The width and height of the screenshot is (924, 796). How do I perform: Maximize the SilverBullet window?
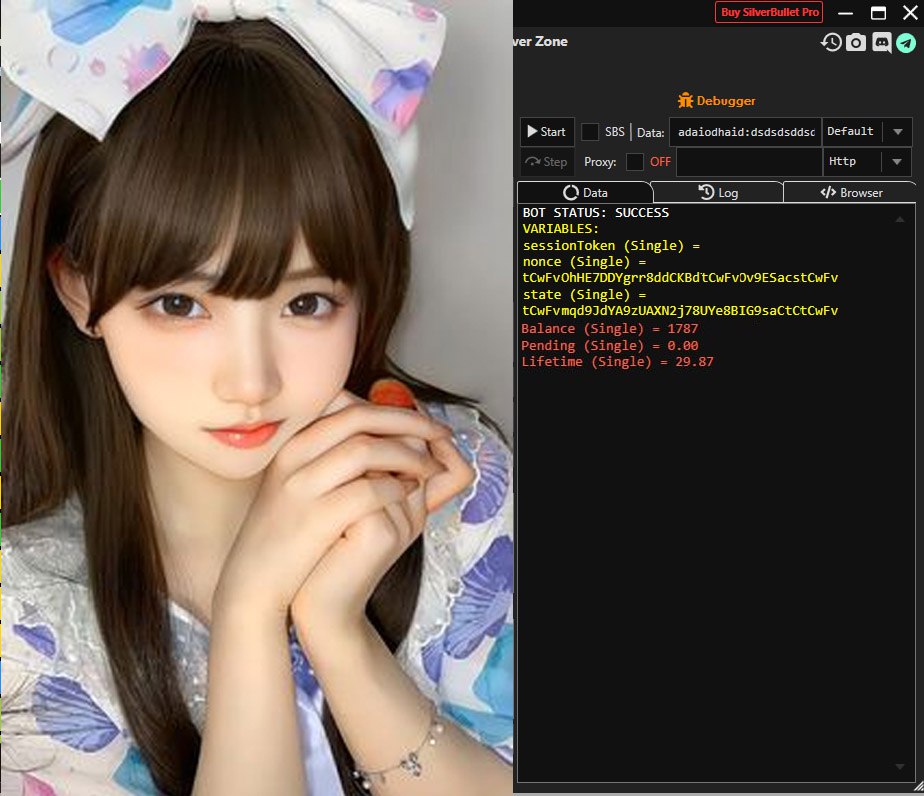click(878, 13)
